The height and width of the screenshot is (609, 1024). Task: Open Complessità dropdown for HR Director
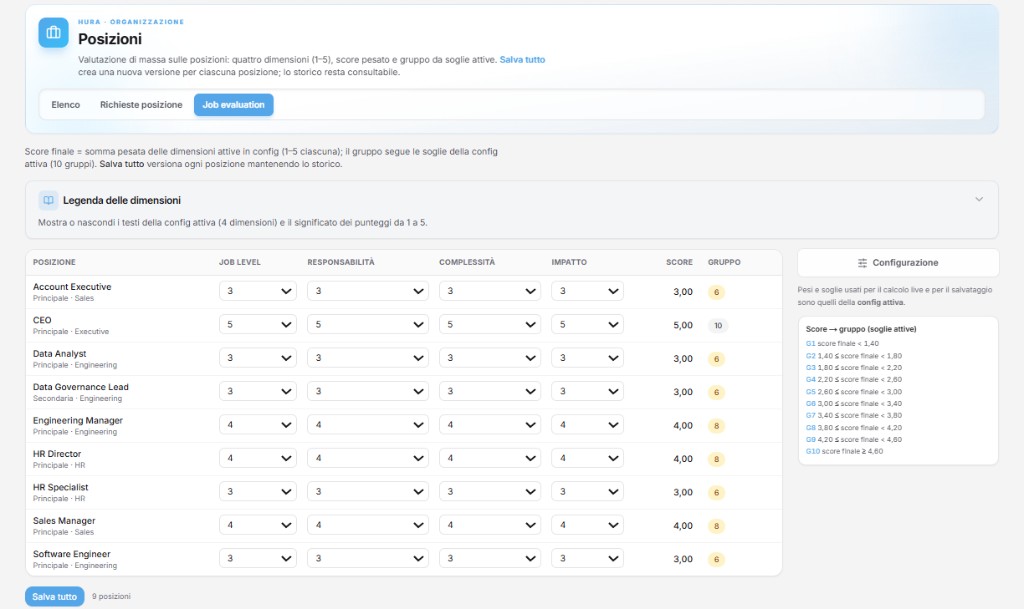pyautogui.click(x=490, y=458)
